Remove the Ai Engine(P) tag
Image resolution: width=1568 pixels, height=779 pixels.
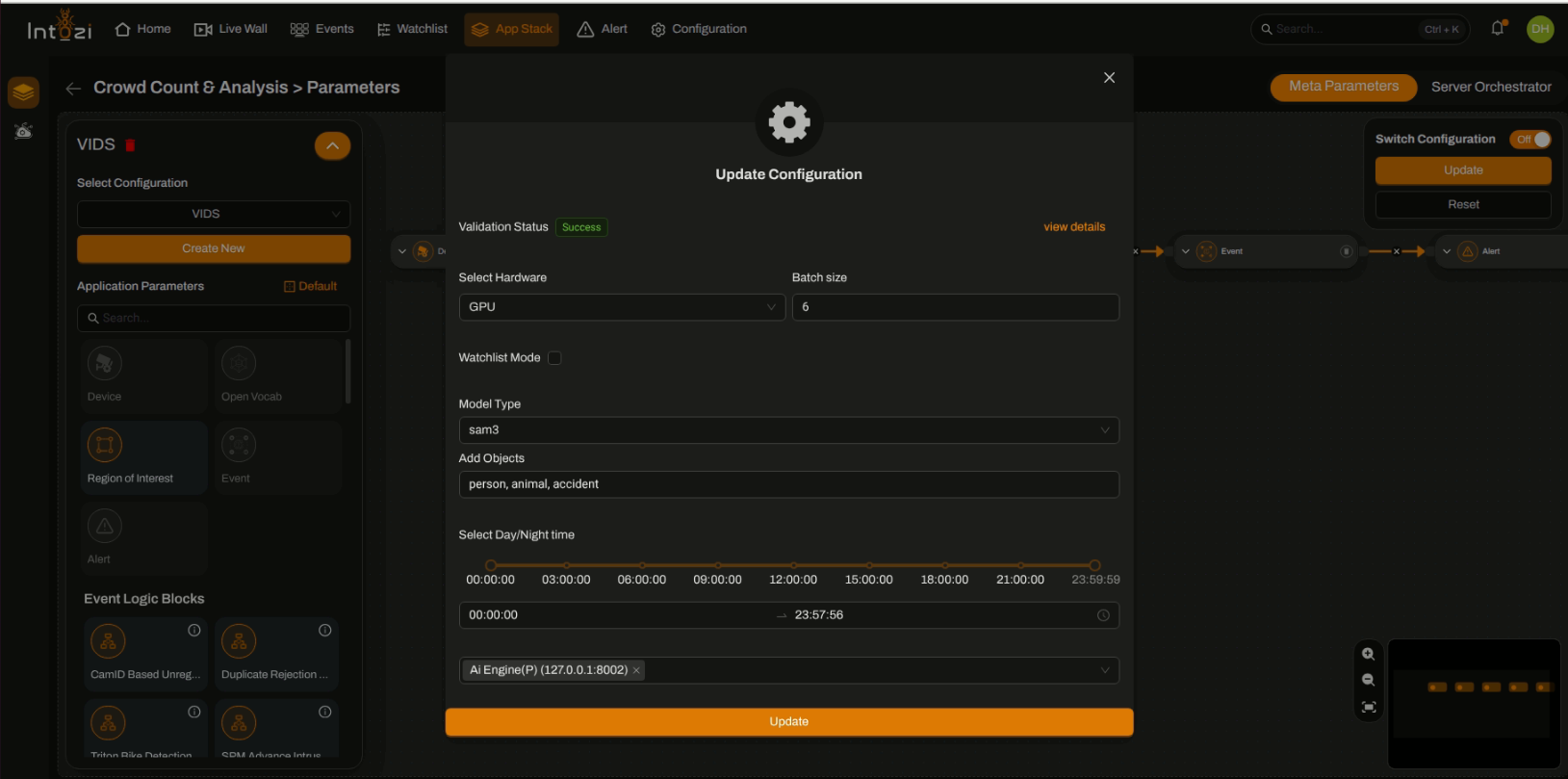[x=636, y=670]
